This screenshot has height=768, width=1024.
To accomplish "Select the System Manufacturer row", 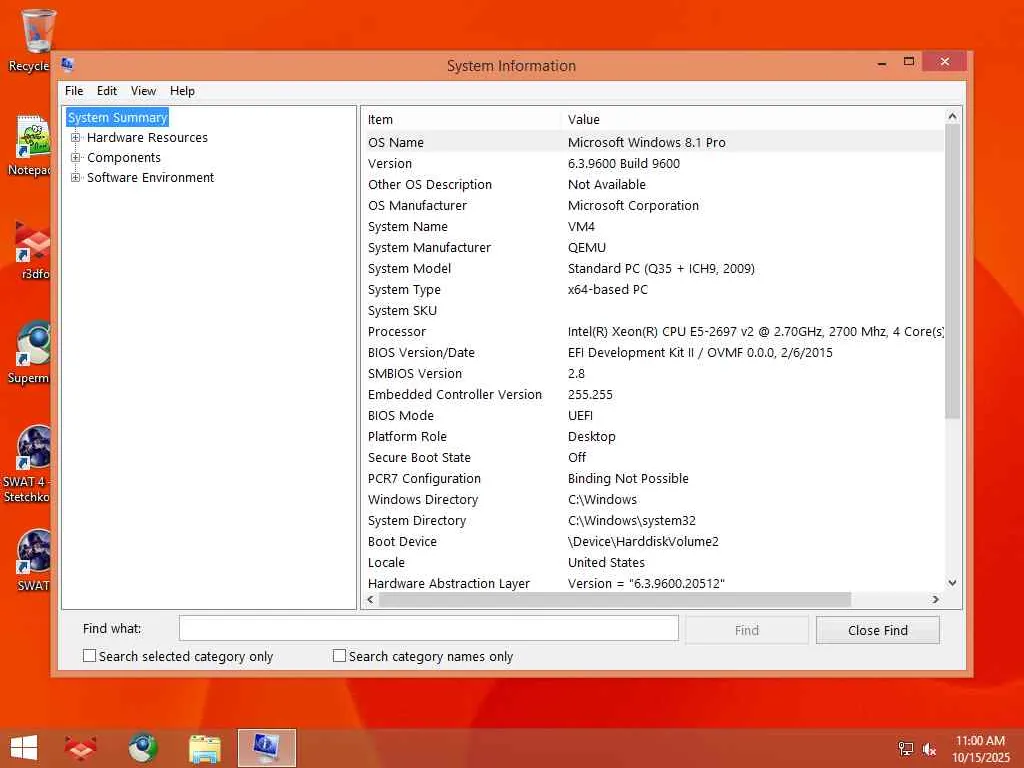I will tap(653, 248).
